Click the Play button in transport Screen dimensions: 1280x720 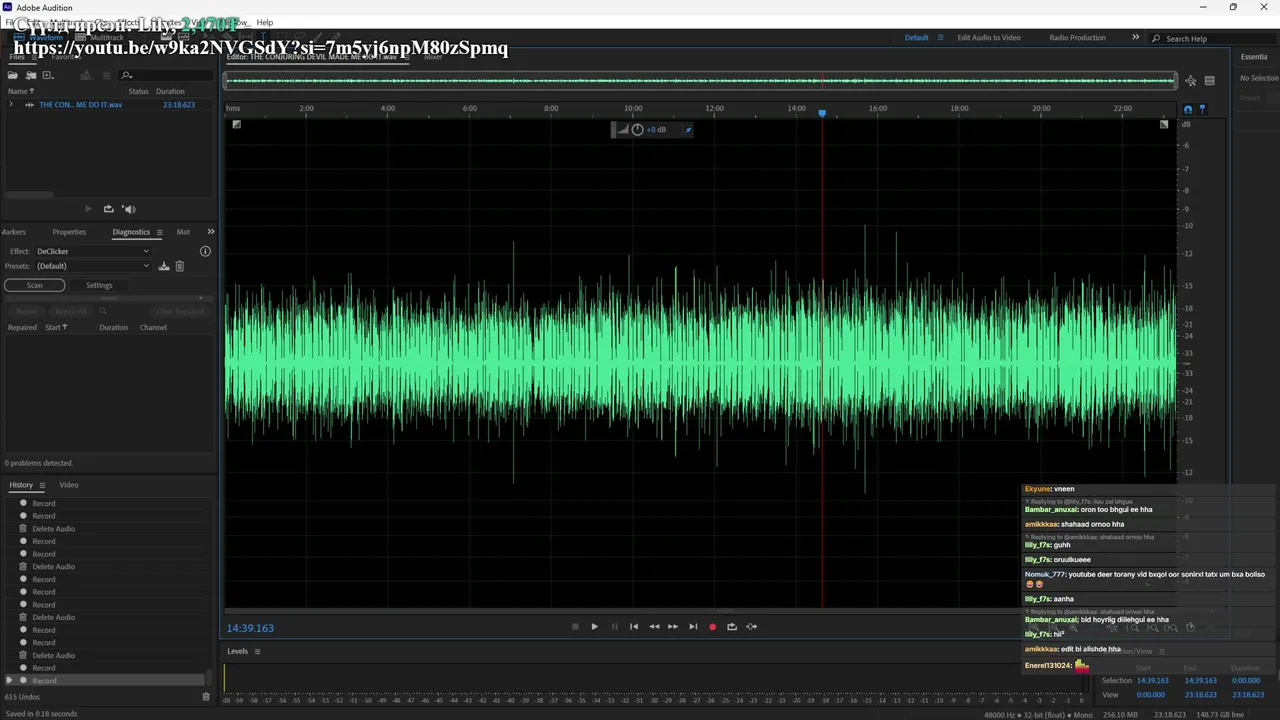coord(594,627)
